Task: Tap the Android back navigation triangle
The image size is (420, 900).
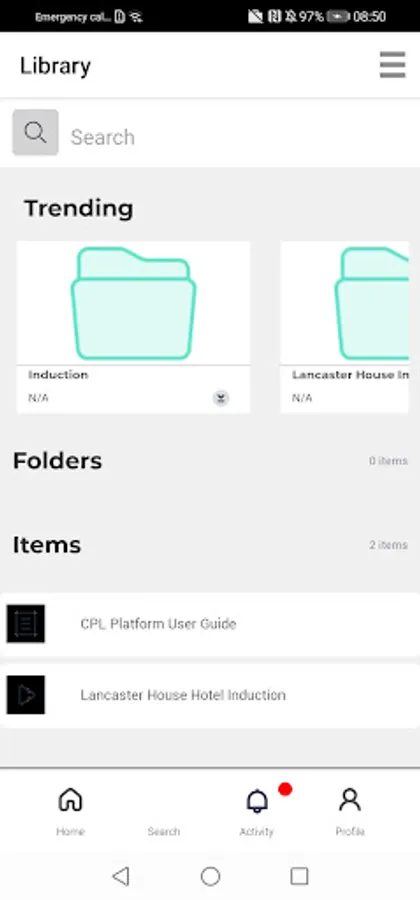Action: pos(120,876)
